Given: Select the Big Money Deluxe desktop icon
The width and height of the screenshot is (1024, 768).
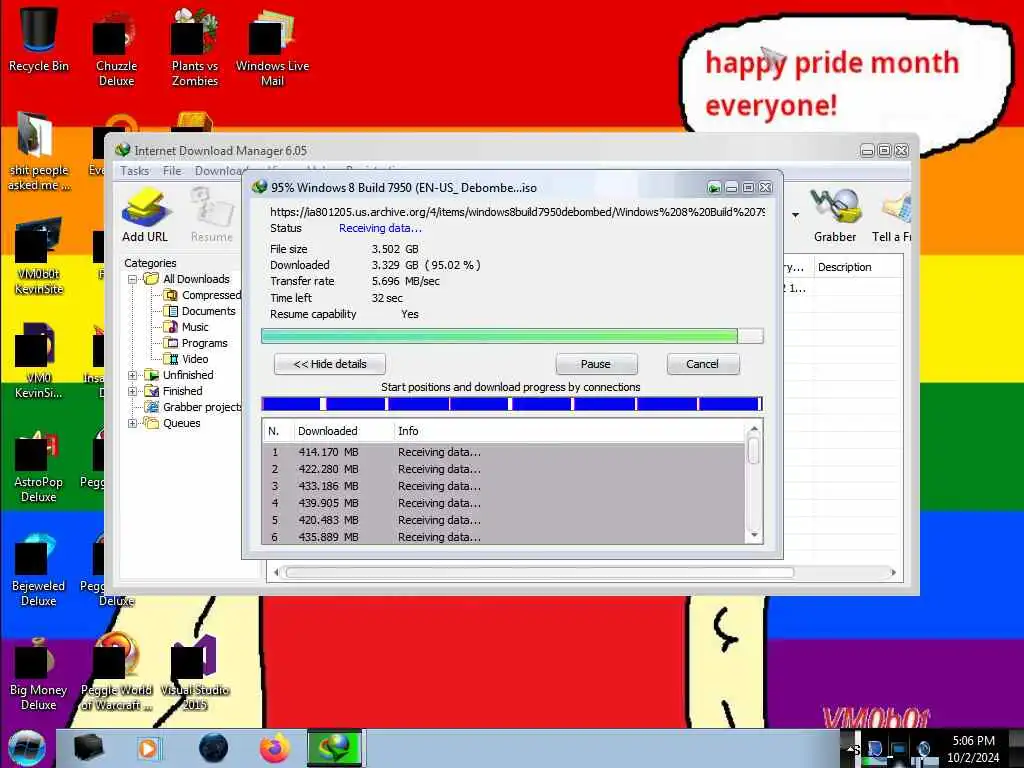Looking at the screenshot, I should point(39,675).
